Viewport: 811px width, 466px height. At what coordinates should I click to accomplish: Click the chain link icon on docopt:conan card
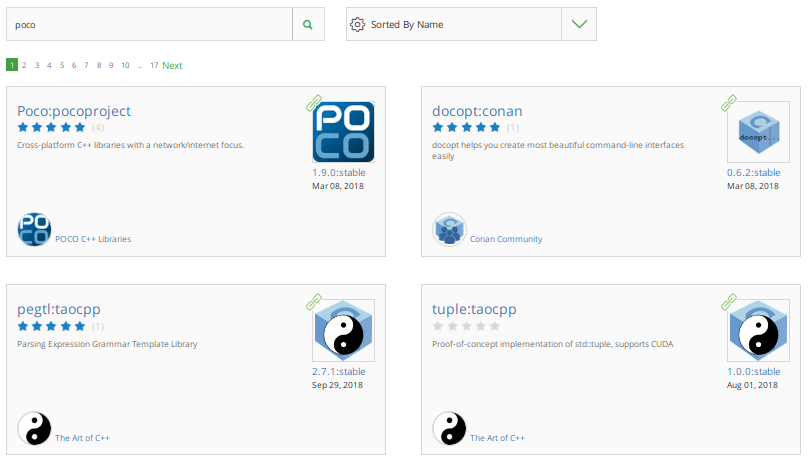(729, 103)
